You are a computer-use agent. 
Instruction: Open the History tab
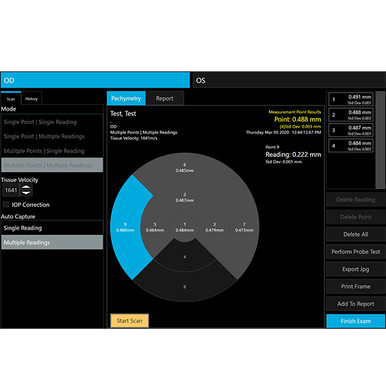tap(31, 99)
